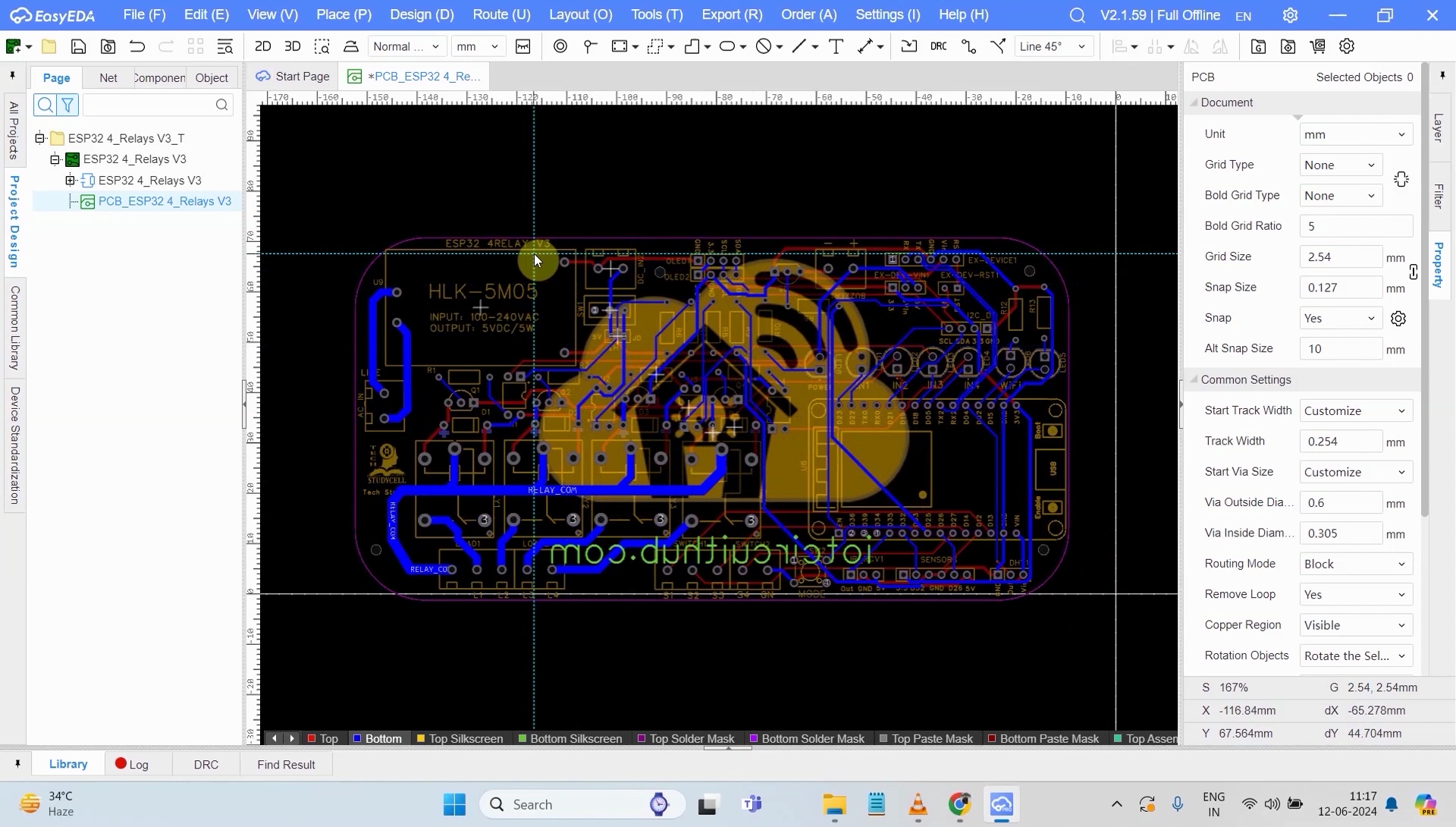Run the DRC design rule check
This screenshot has width=1456, height=827.
[x=939, y=46]
